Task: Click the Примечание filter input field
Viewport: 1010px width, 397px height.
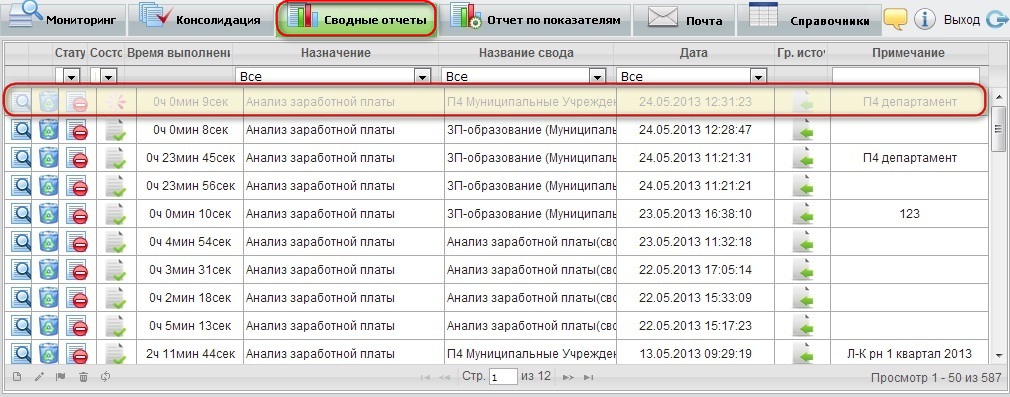Action: 906,76
